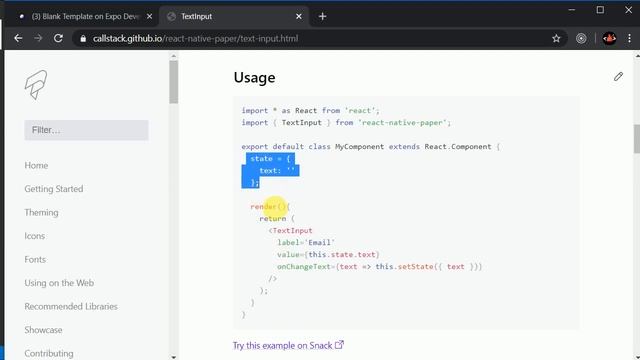This screenshot has width=640, height=360.
Task: Go to the Theming section
Action: (41, 213)
